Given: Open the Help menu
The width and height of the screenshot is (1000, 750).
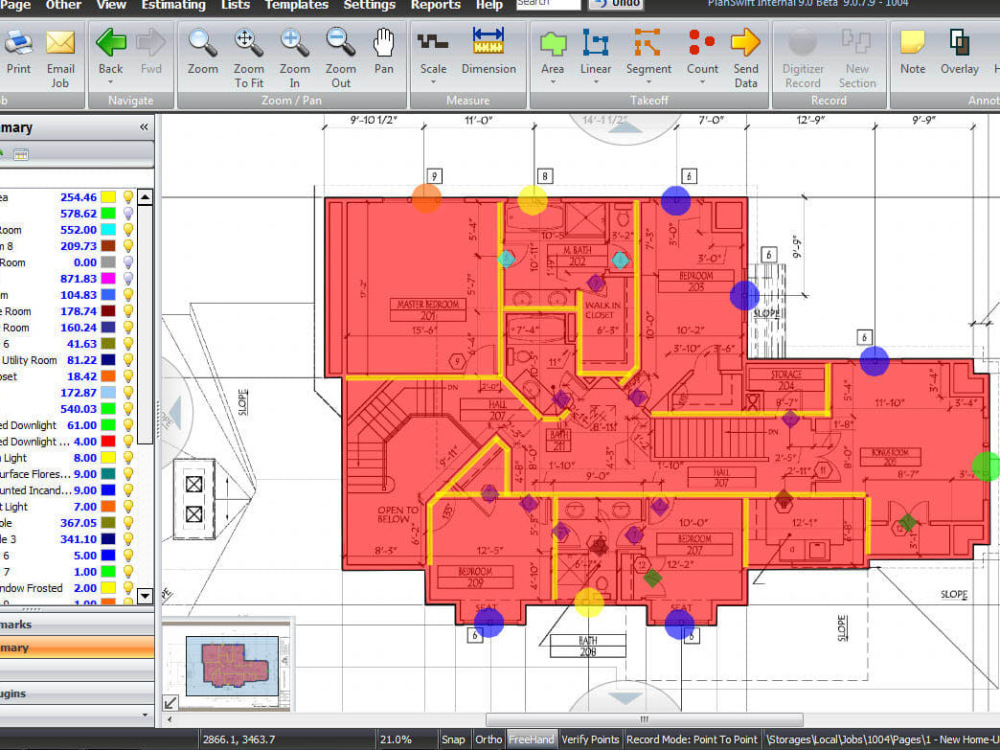Looking at the screenshot, I should pos(489,4).
